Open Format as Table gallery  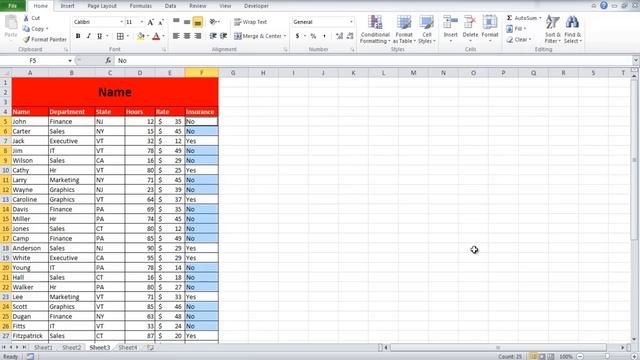click(404, 29)
